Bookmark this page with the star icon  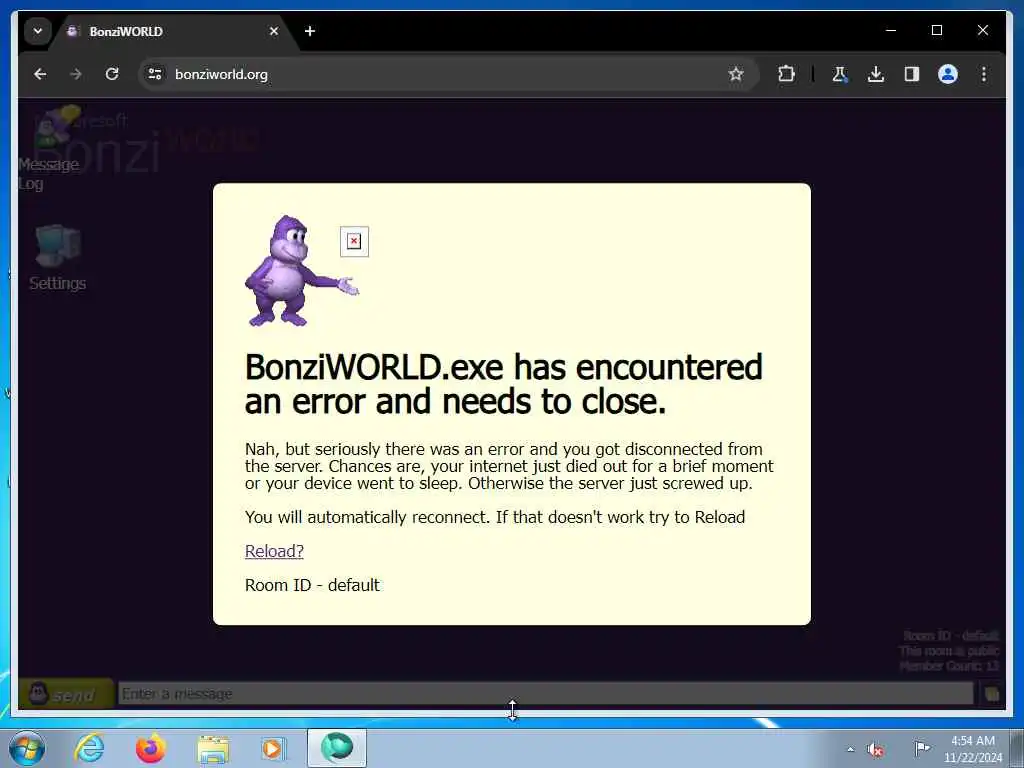point(736,74)
